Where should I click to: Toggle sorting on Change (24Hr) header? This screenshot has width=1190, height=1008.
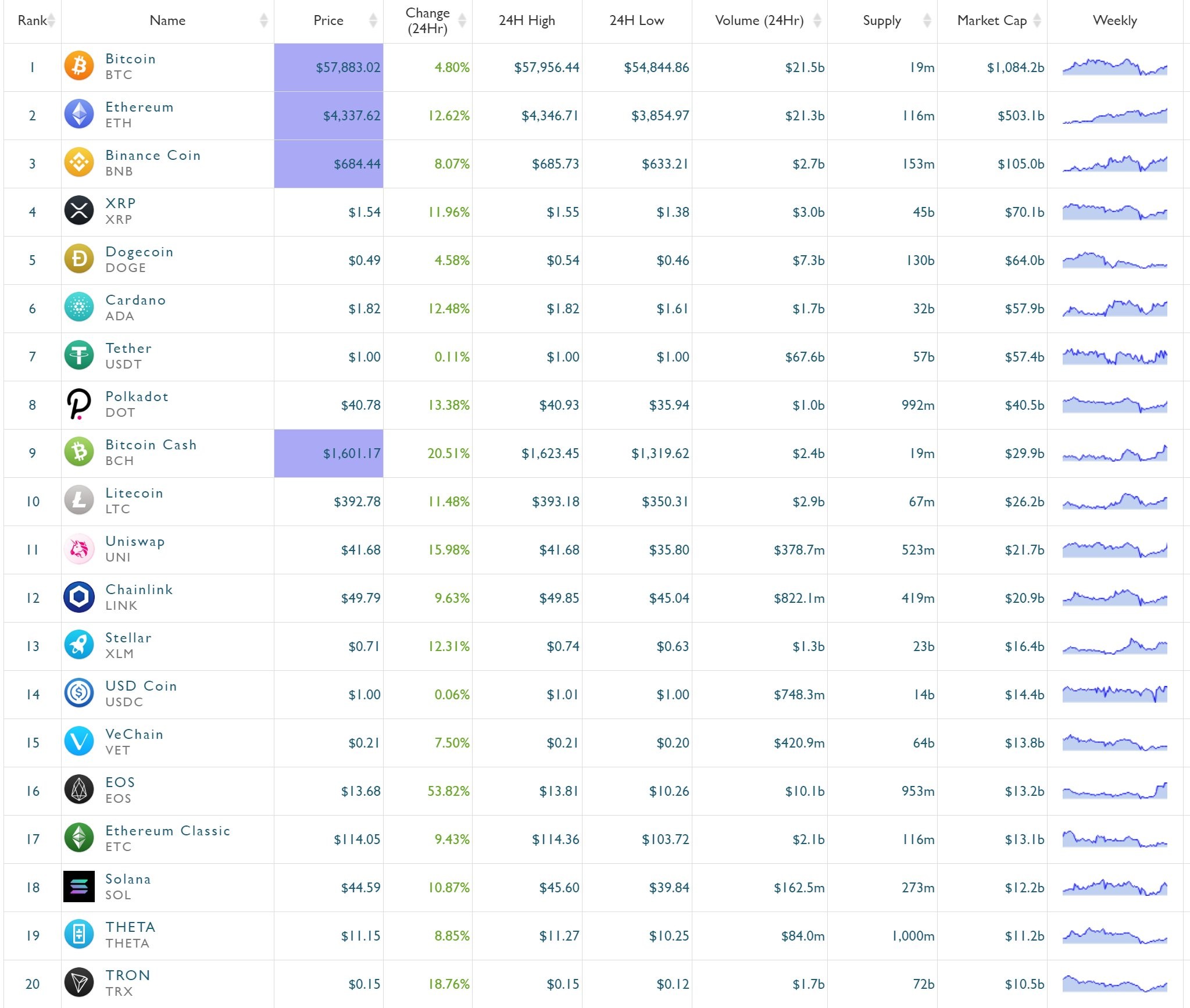click(x=427, y=21)
